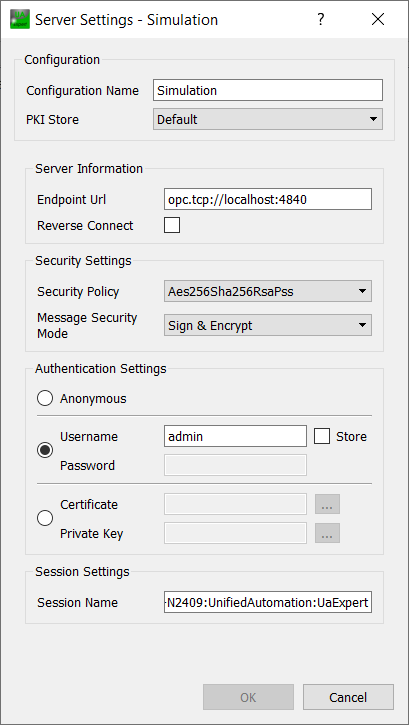Close the Server Settings dialog
The width and height of the screenshot is (409, 725).
tap(378, 19)
